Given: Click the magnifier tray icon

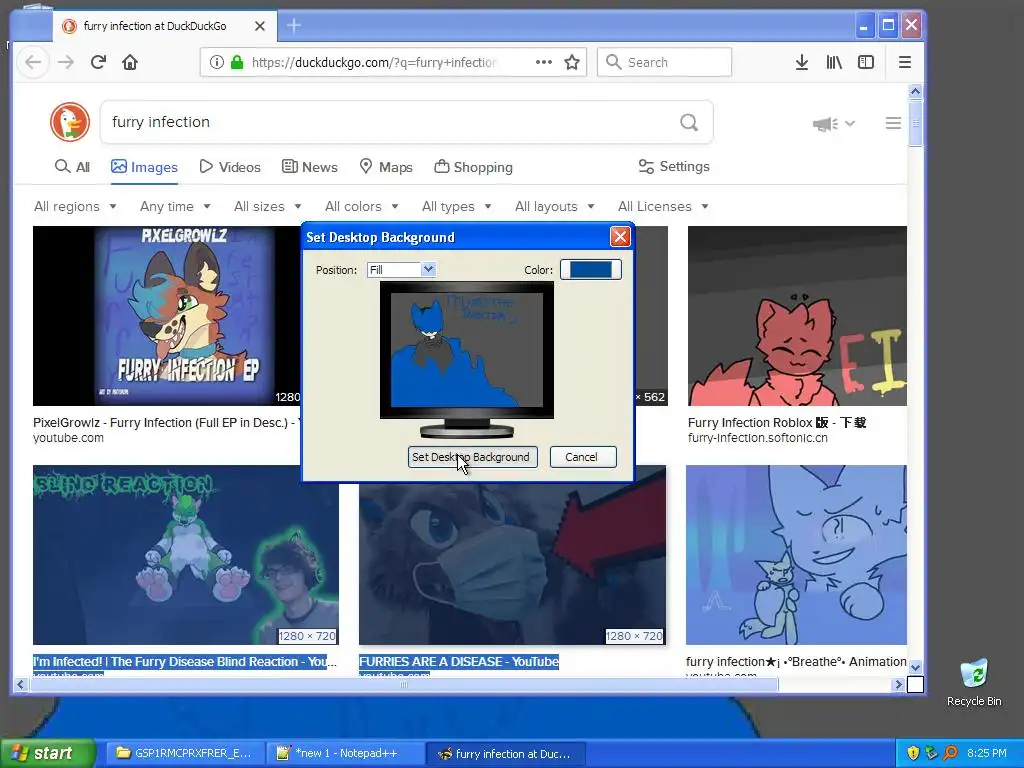Looking at the screenshot, I should pyautogui.click(x=950, y=753).
